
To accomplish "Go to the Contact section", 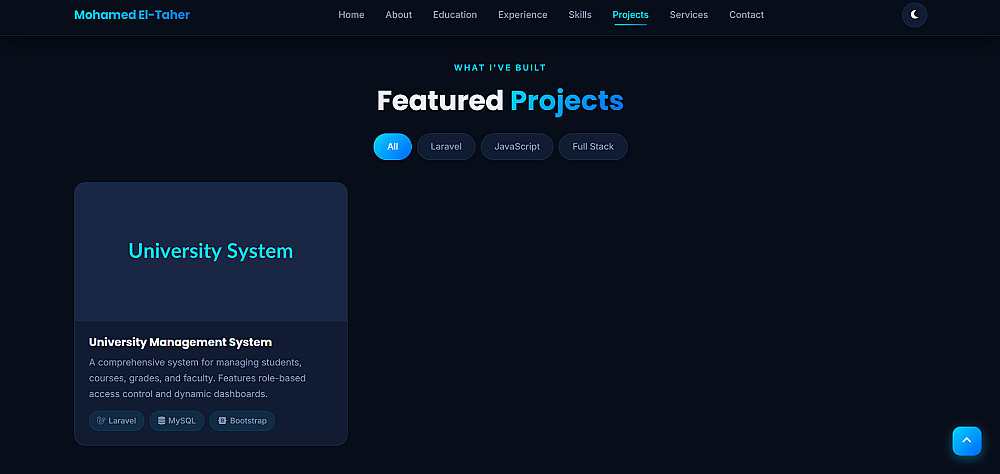I will pyautogui.click(x=746, y=15).
